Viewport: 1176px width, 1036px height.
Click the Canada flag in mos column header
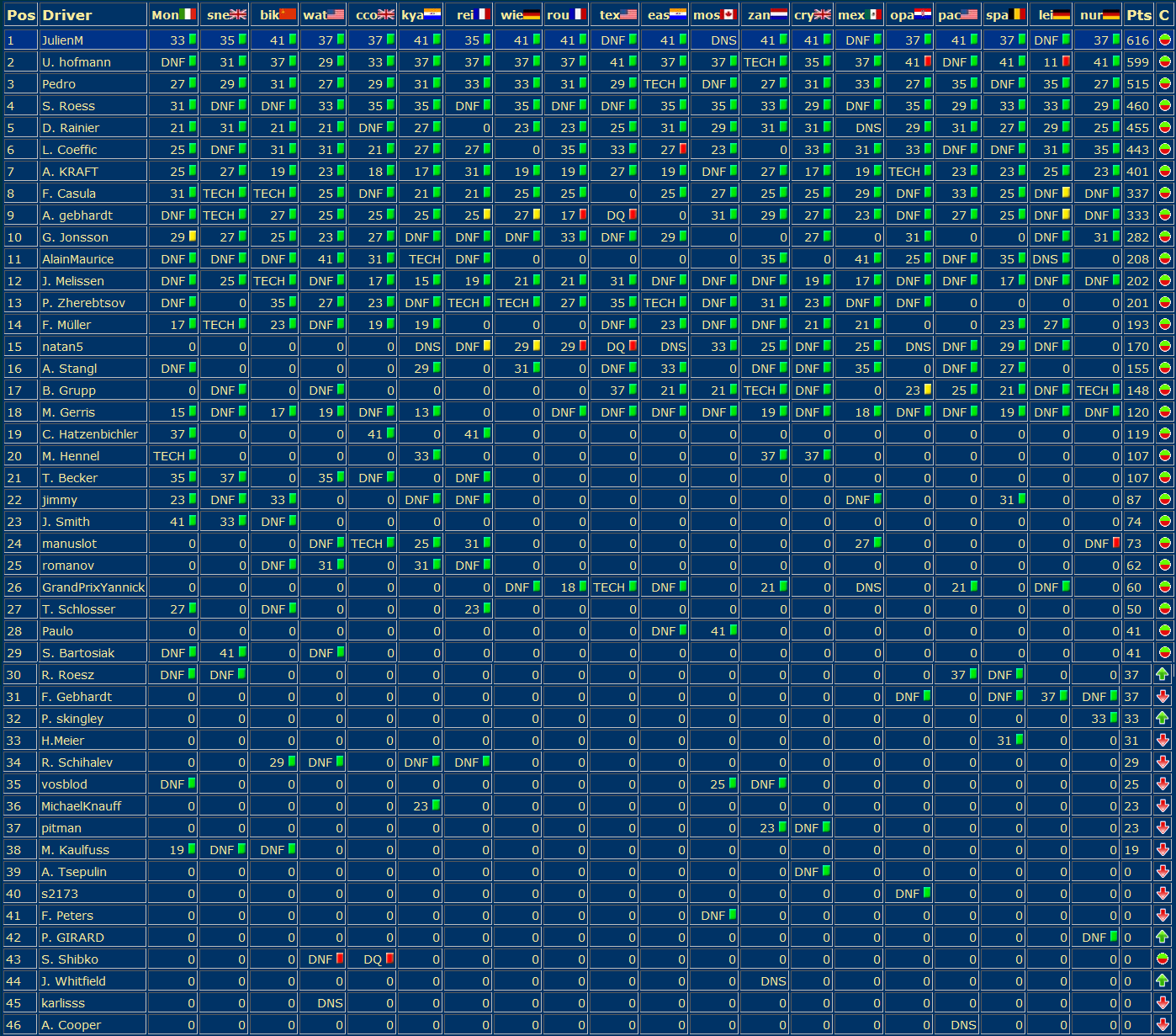tap(728, 14)
